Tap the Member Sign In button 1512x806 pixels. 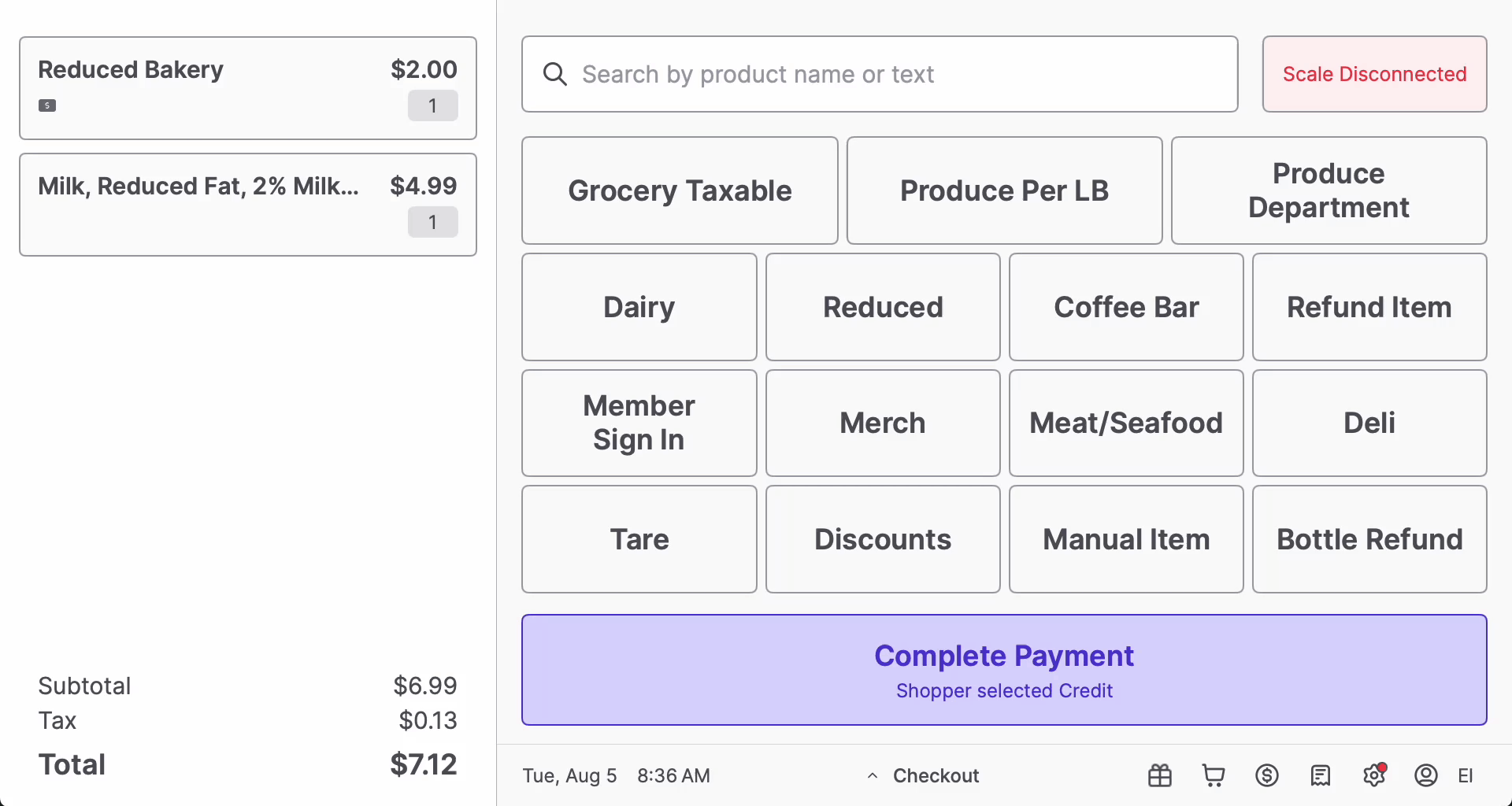(639, 423)
